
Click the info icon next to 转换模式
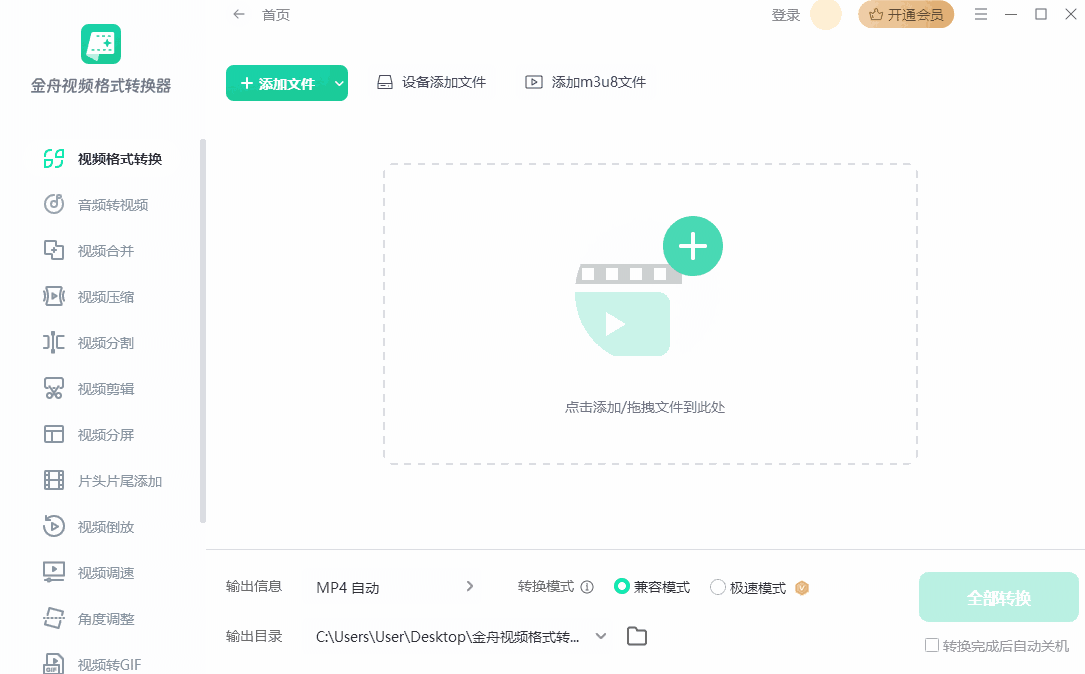pos(587,587)
